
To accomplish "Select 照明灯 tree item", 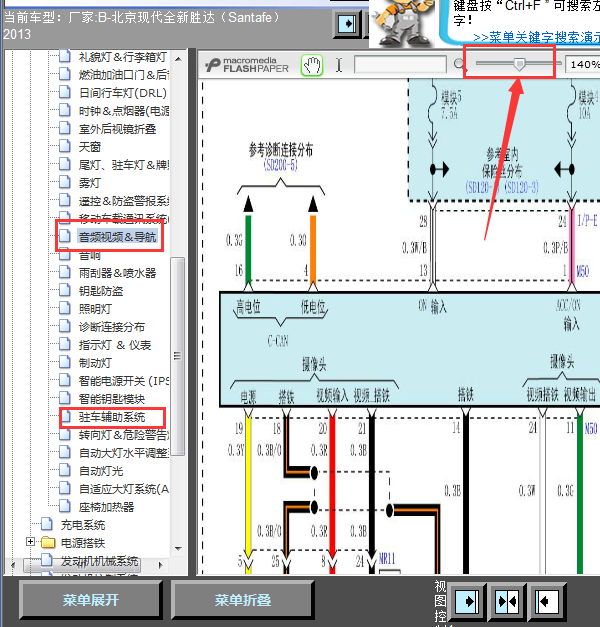I will (x=95, y=309).
